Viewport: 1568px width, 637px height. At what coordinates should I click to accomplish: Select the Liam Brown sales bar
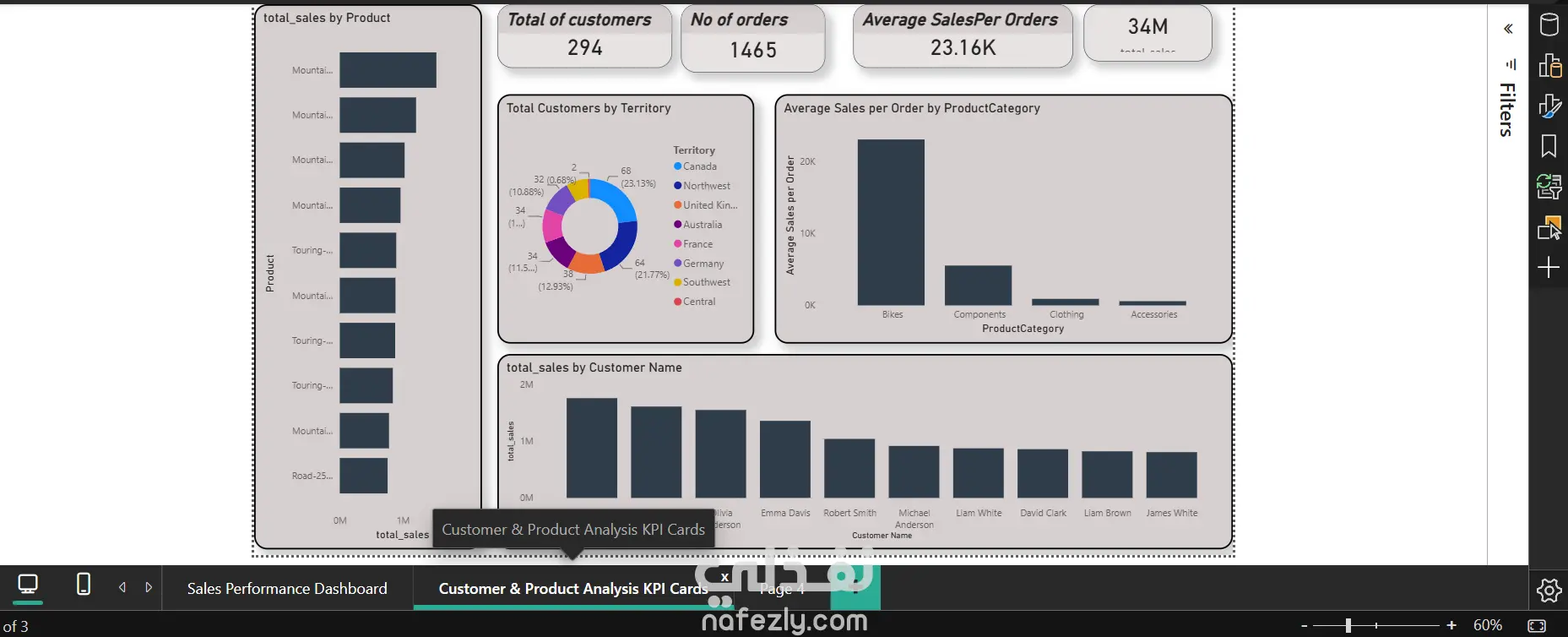tap(1107, 474)
